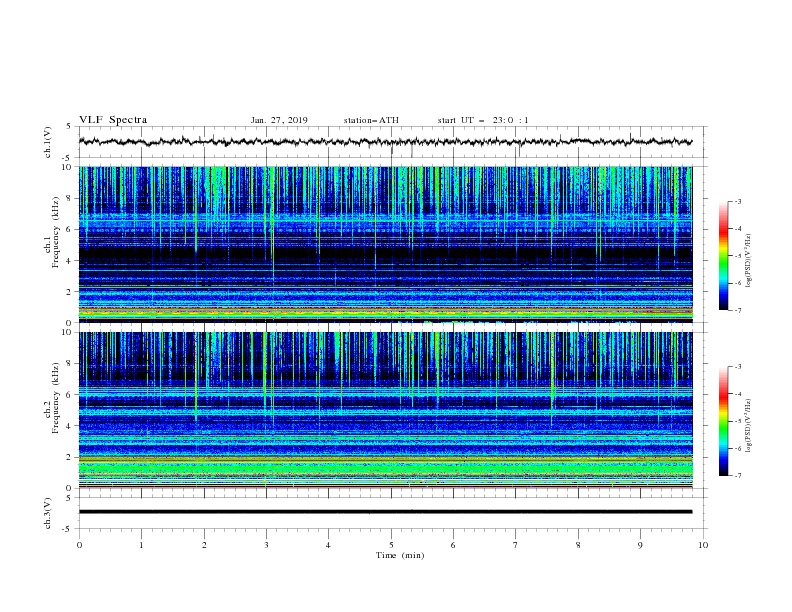Click the ch.1 spectrogram color bar
Image resolution: width=792 pixels, height=612 pixels.
(x=723, y=256)
